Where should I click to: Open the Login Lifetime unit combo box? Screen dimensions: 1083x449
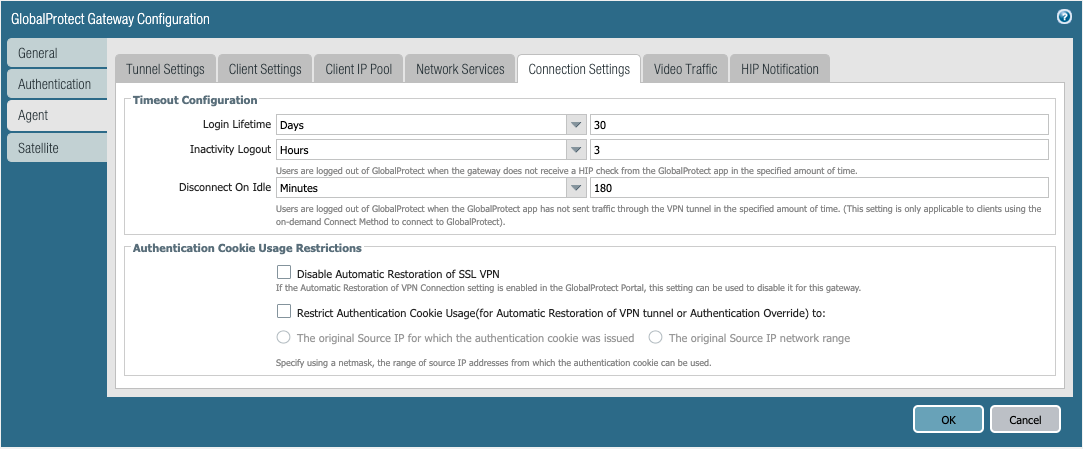(x=430, y=125)
